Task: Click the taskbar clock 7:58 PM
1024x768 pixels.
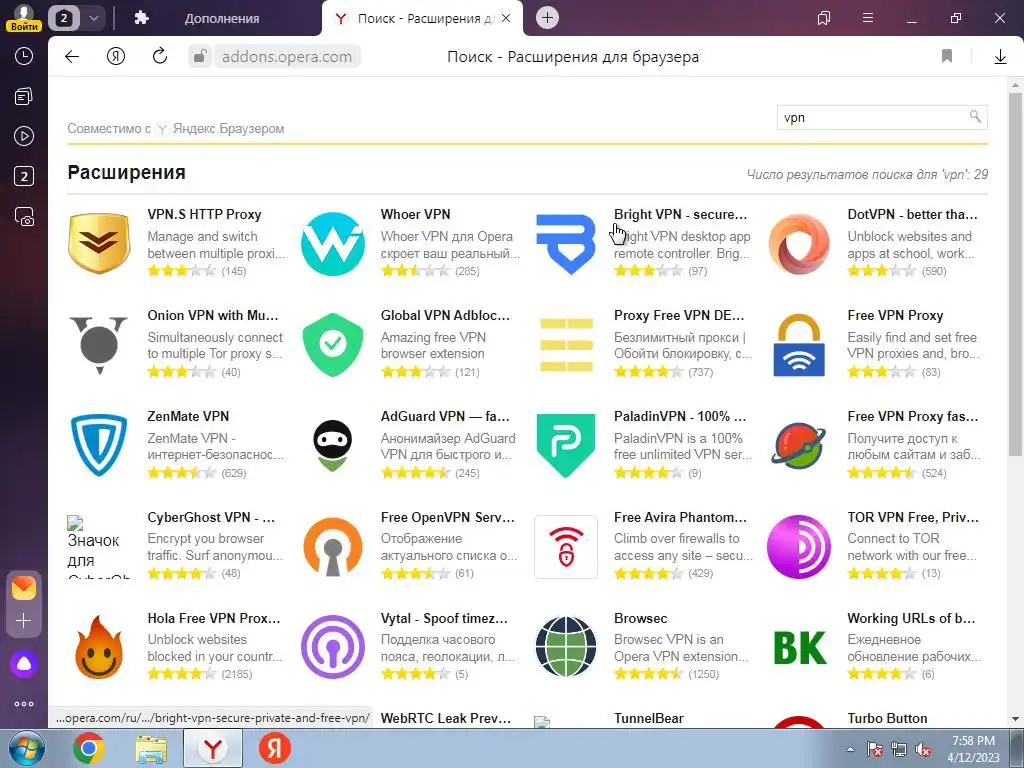Action: [x=973, y=749]
